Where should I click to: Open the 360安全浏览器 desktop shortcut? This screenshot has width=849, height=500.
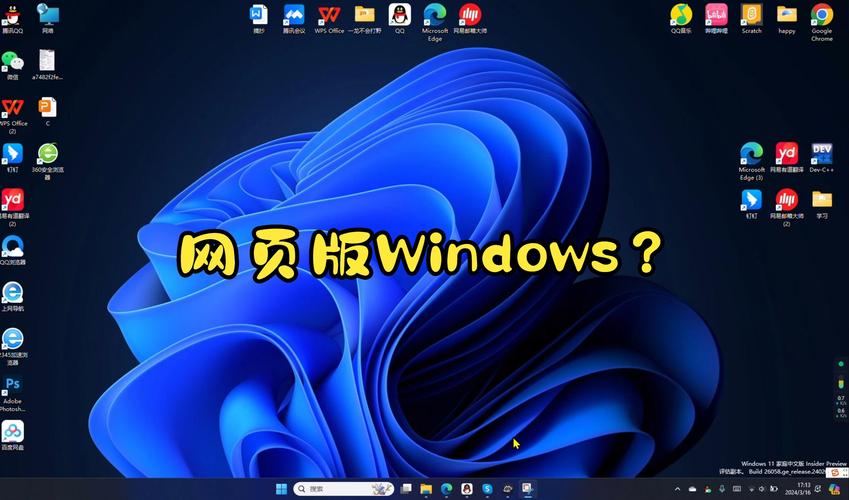pyautogui.click(x=48, y=161)
